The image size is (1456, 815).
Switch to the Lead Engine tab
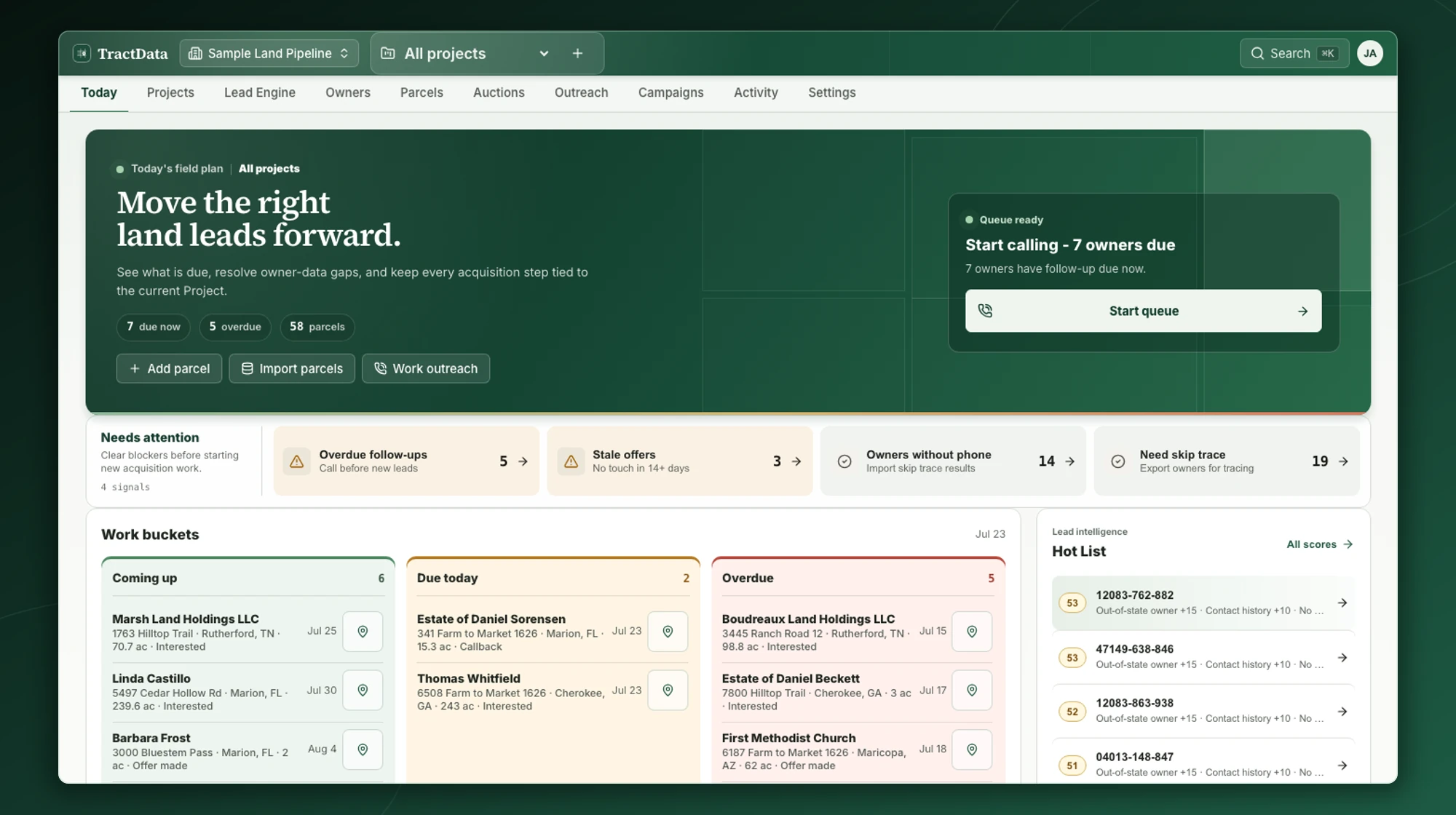pos(260,92)
